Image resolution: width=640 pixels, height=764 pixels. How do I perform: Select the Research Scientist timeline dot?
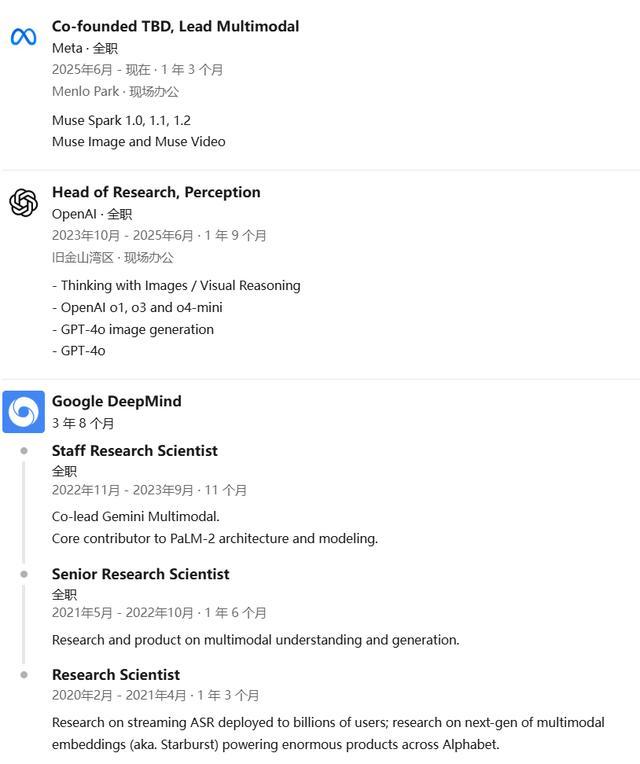[x=24, y=675]
